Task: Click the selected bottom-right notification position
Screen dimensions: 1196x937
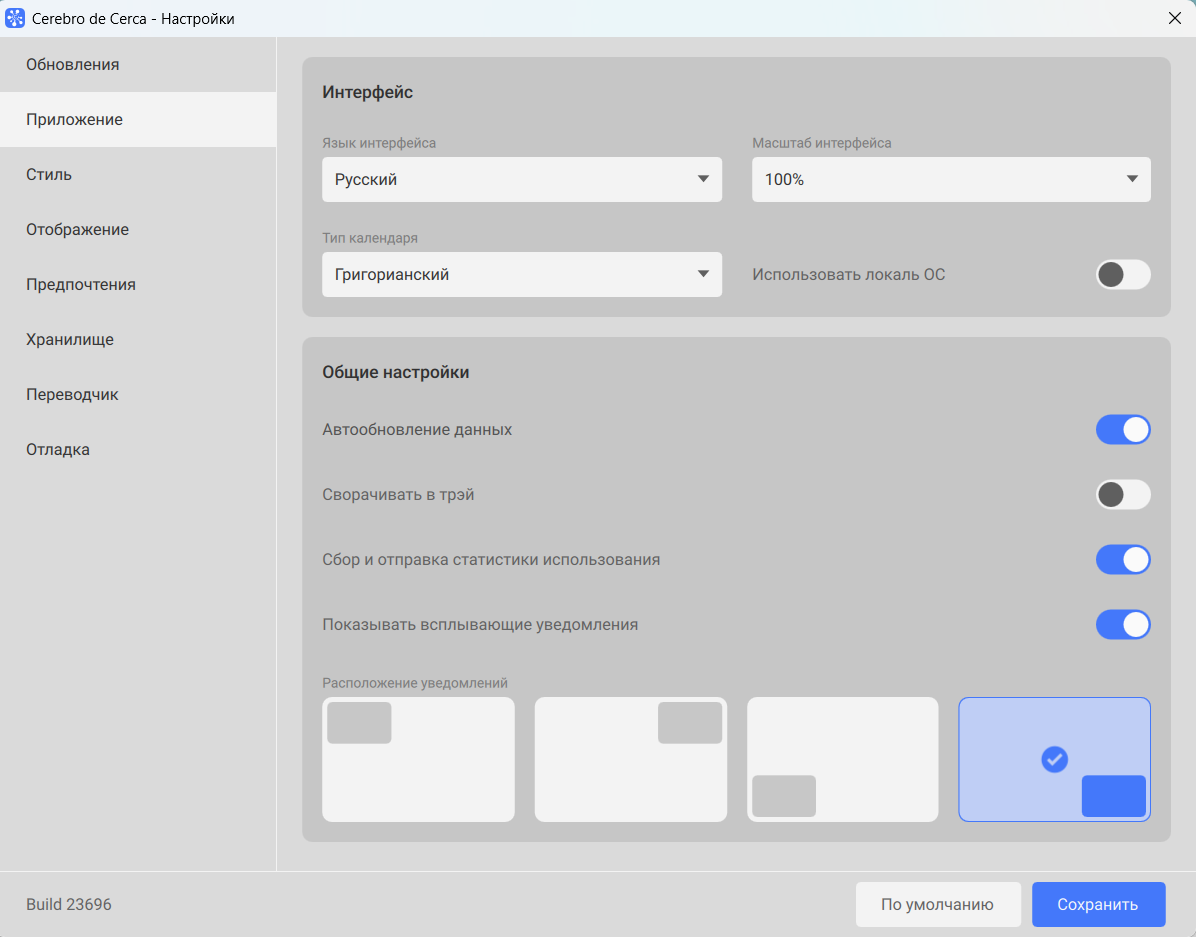Action: [1054, 759]
